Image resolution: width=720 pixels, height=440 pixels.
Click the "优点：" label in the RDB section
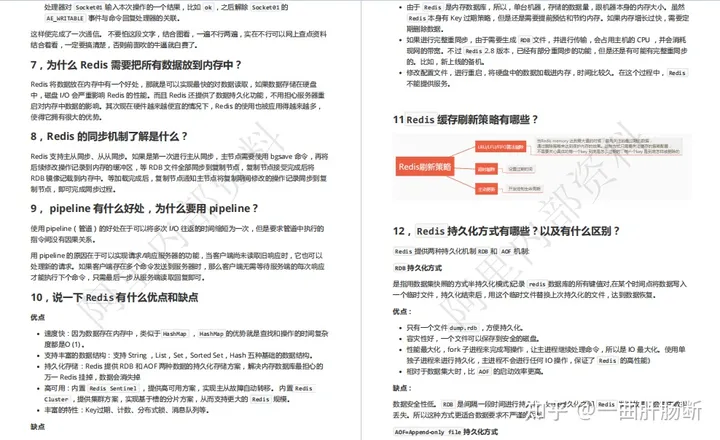point(402,311)
